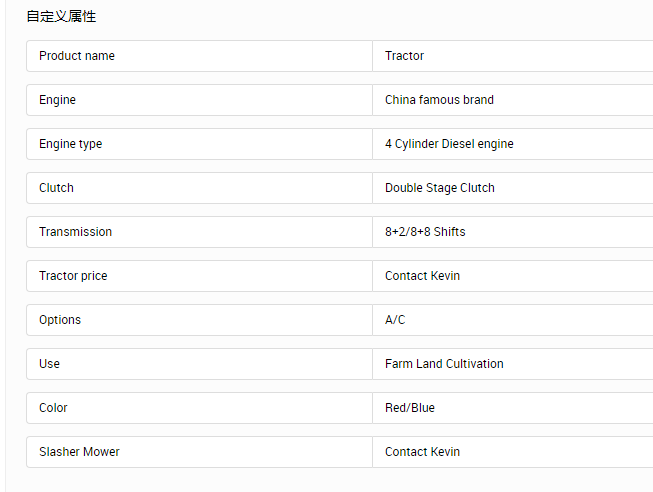Select the 8+2/8+8 Shifts value field

pyautogui.click(x=513, y=232)
